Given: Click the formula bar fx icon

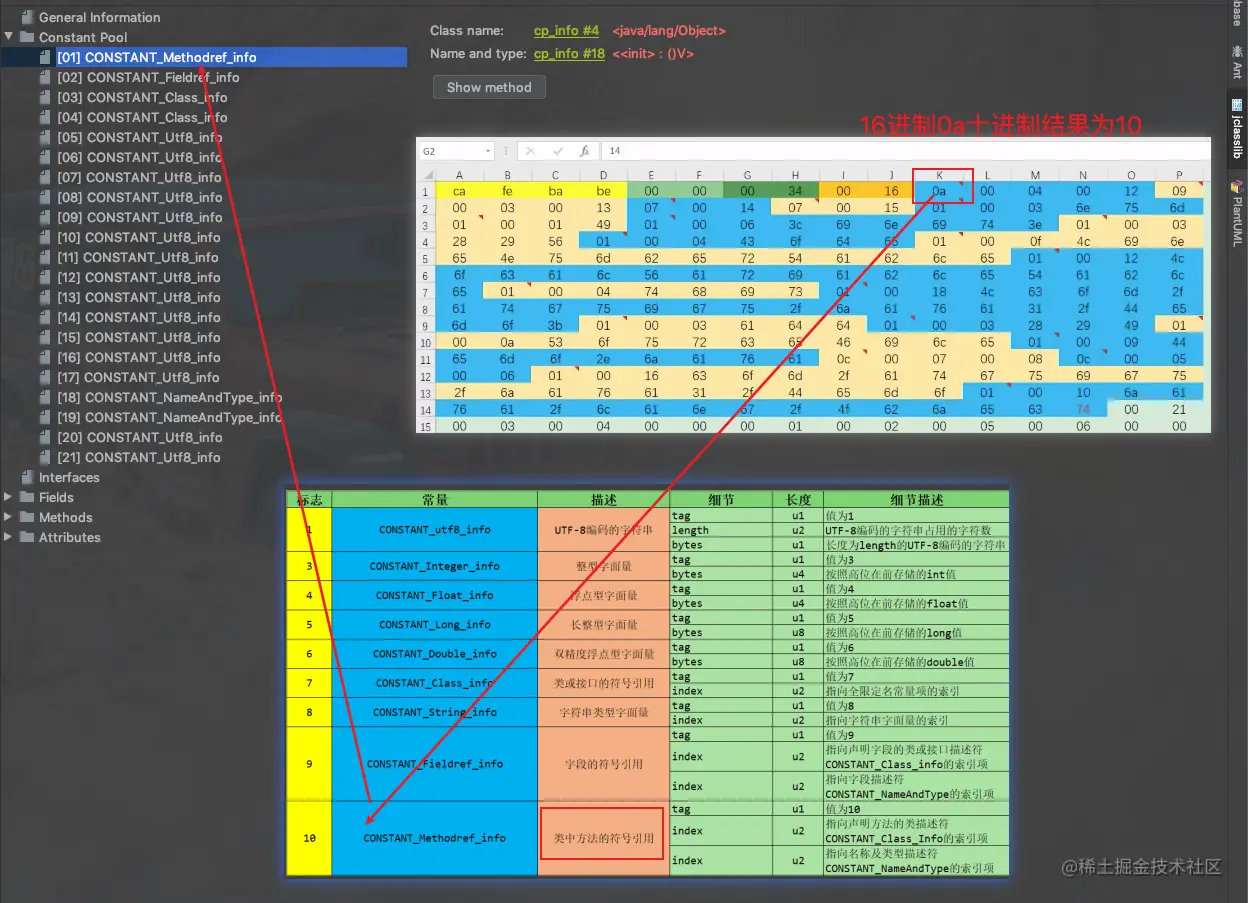Looking at the screenshot, I should [585, 151].
